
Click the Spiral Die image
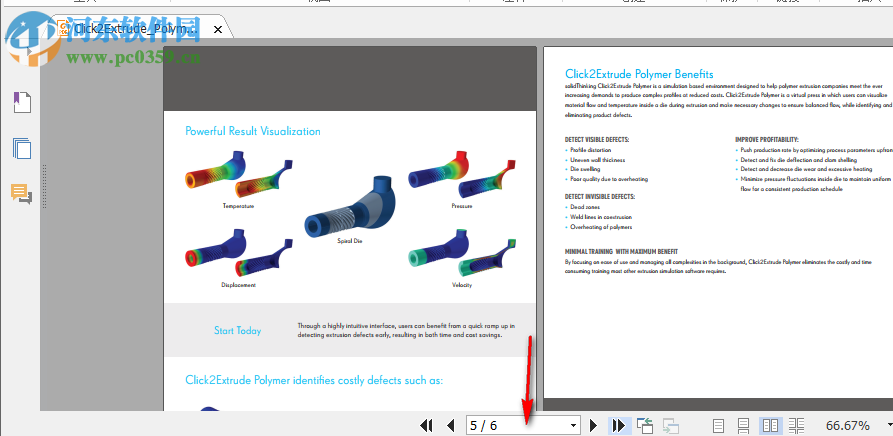351,208
